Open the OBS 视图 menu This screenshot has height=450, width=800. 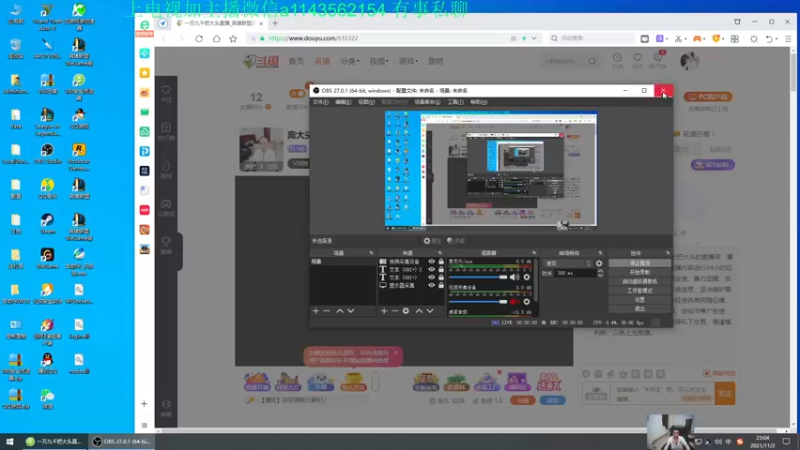(366, 102)
